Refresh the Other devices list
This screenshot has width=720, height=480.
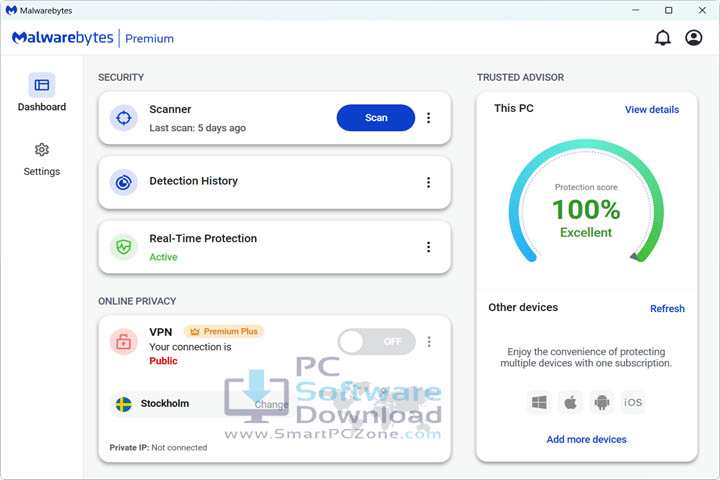pos(667,309)
